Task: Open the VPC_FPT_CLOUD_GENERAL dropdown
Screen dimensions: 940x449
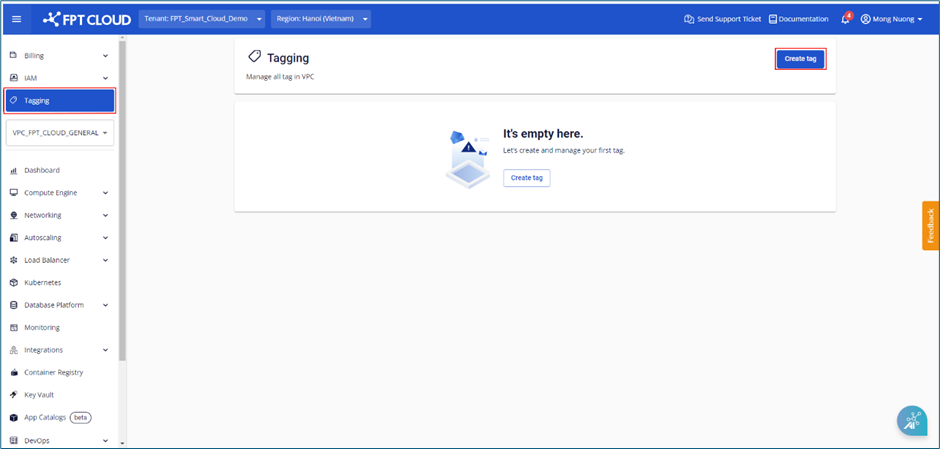Action: [x=60, y=132]
